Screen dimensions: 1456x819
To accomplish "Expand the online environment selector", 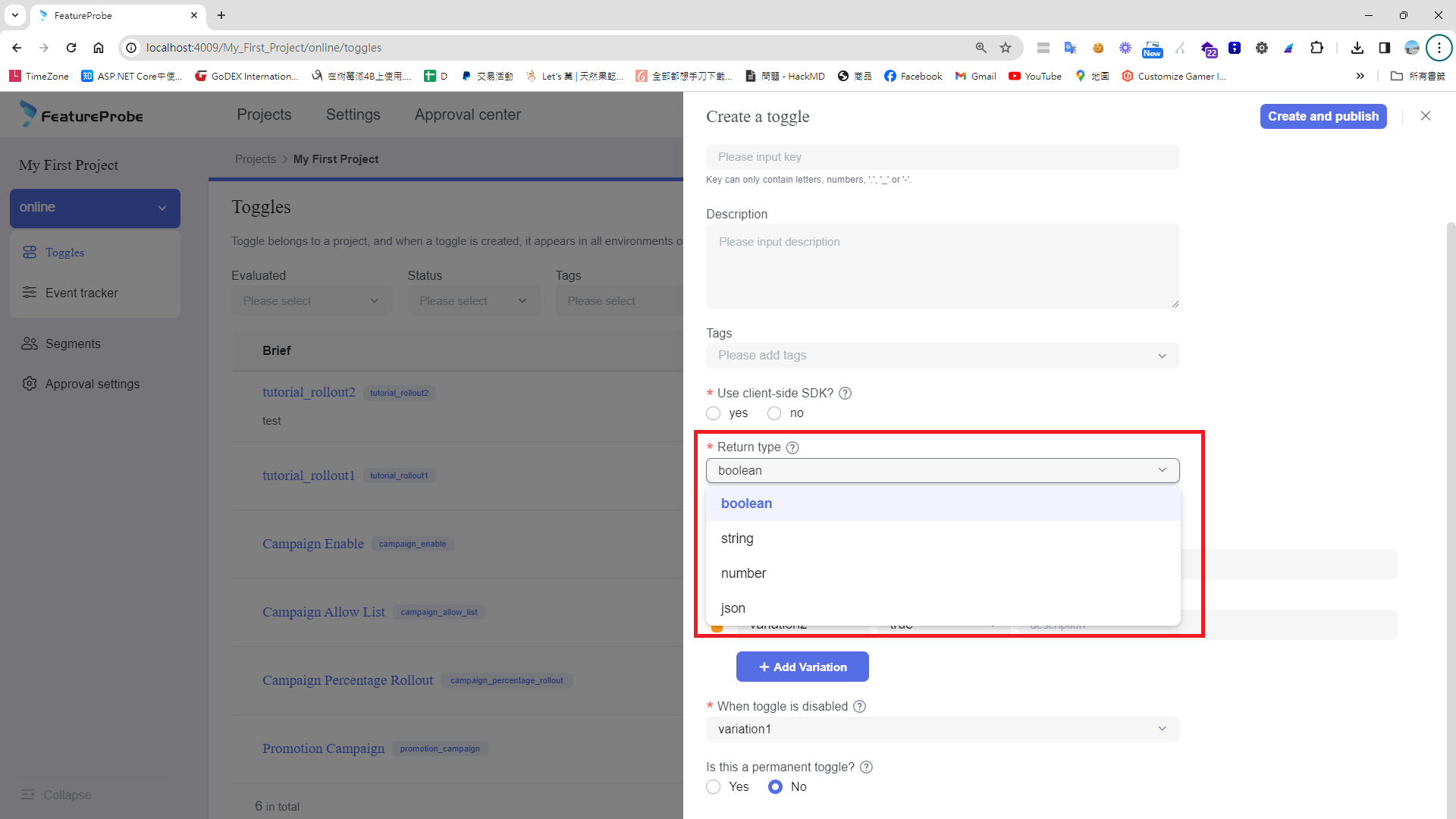I will pos(95,208).
